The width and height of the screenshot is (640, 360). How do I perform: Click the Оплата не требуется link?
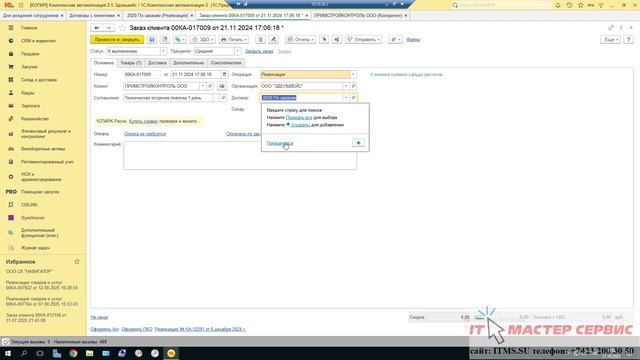pyautogui.click(x=145, y=134)
